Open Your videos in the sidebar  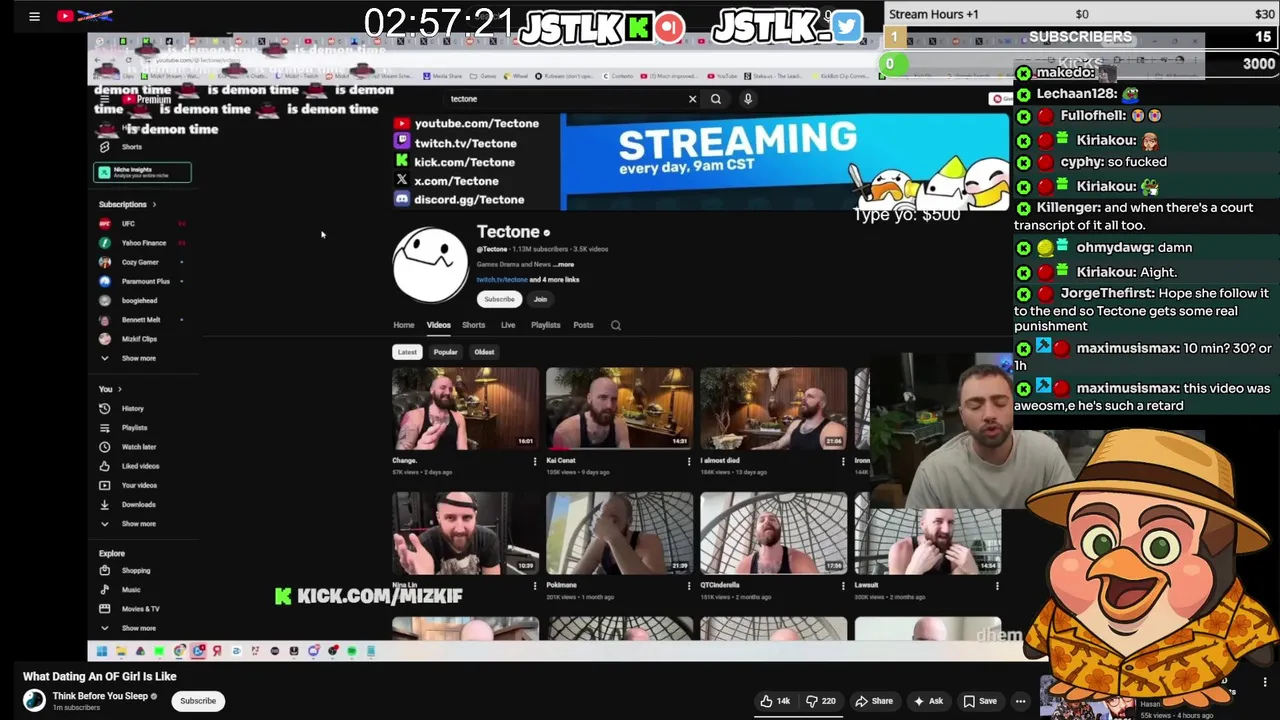(x=139, y=485)
